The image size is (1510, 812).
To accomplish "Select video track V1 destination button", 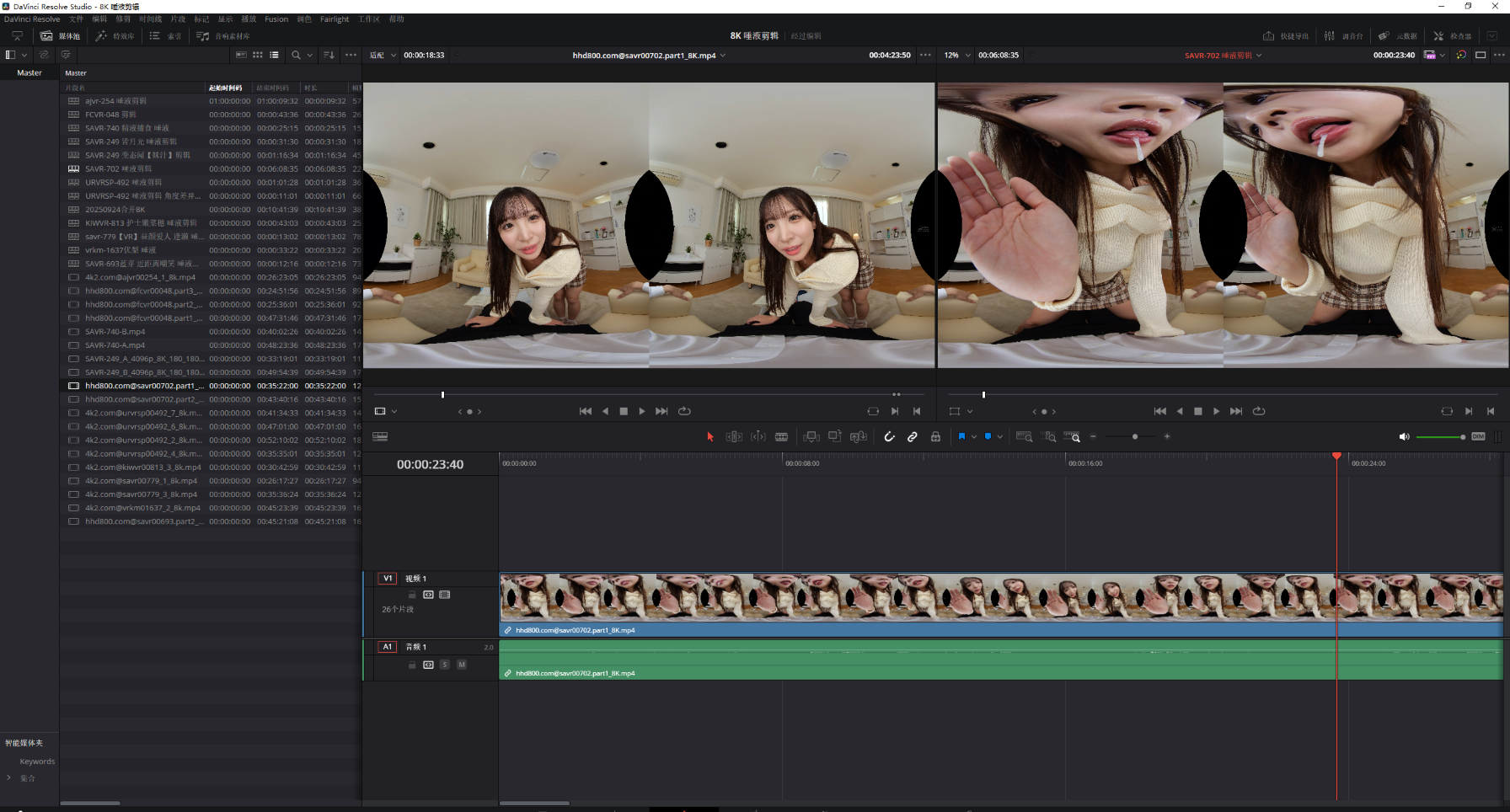I will [388, 579].
